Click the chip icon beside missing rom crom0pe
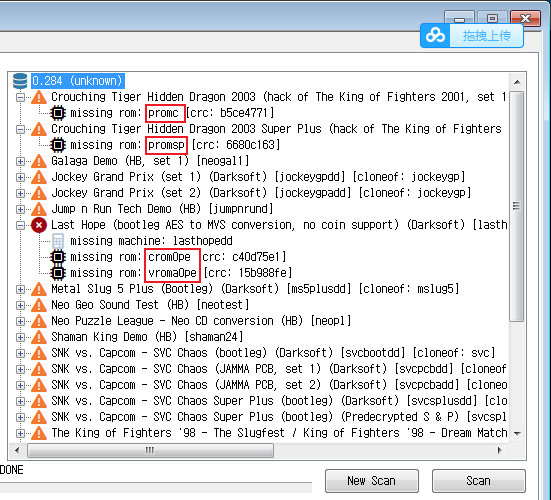 click(x=58, y=257)
